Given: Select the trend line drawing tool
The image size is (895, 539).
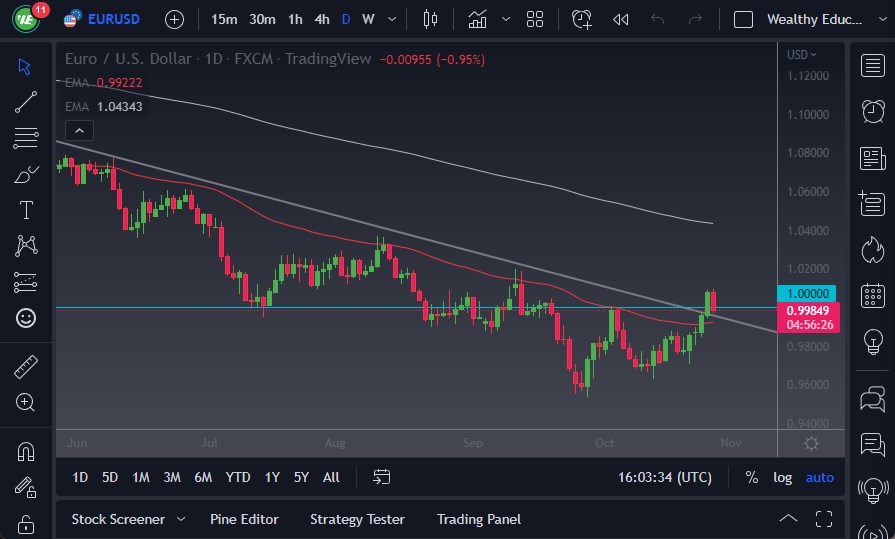Looking at the screenshot, I should (26, 101).
